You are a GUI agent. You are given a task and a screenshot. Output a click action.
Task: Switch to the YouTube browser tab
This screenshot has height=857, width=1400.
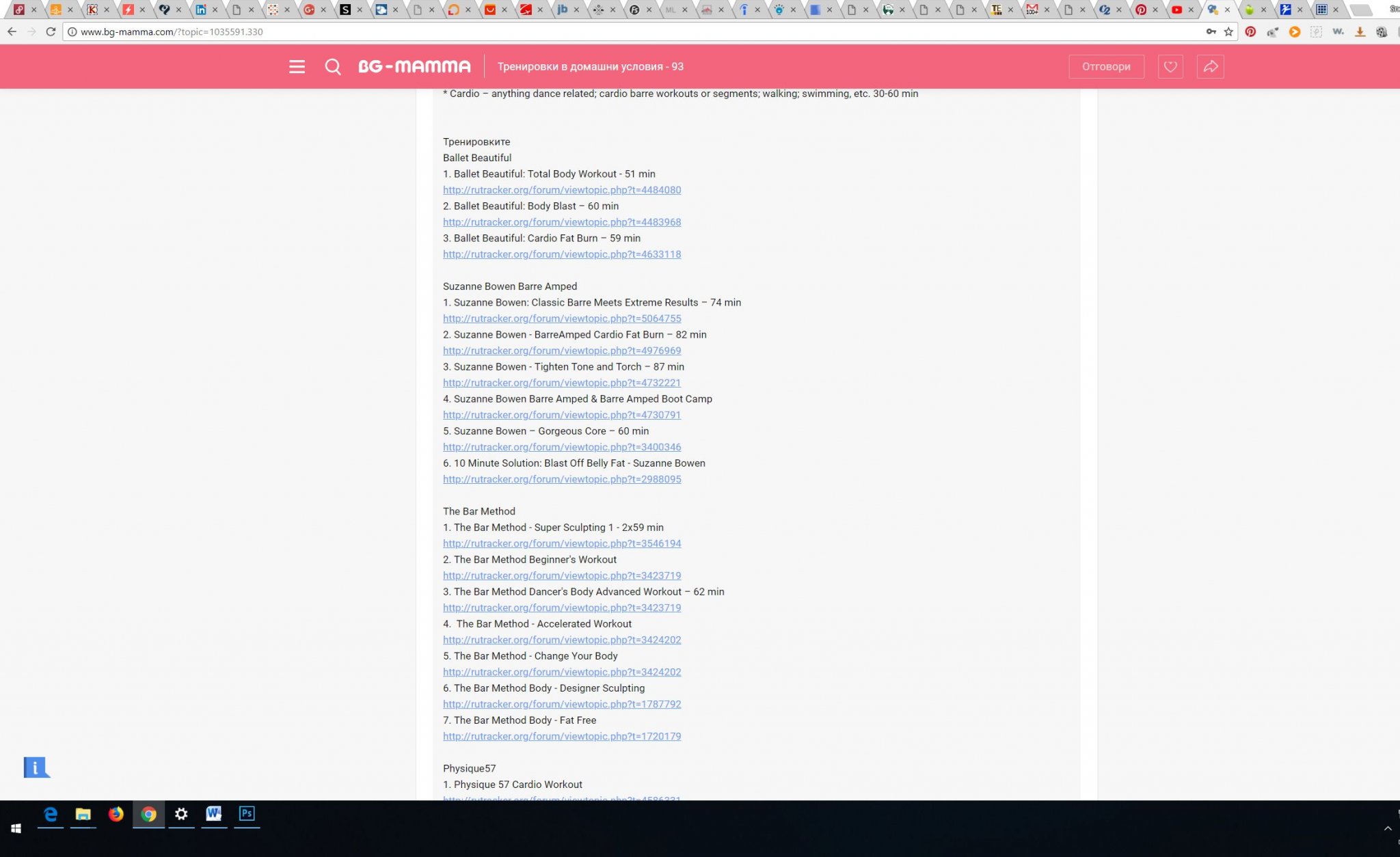[1176, 10]
